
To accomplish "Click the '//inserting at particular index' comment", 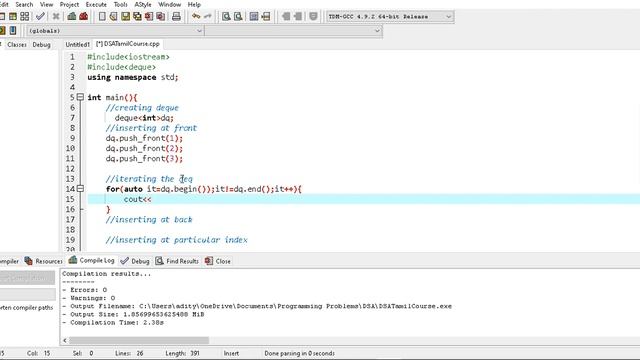I will (176, 240).
